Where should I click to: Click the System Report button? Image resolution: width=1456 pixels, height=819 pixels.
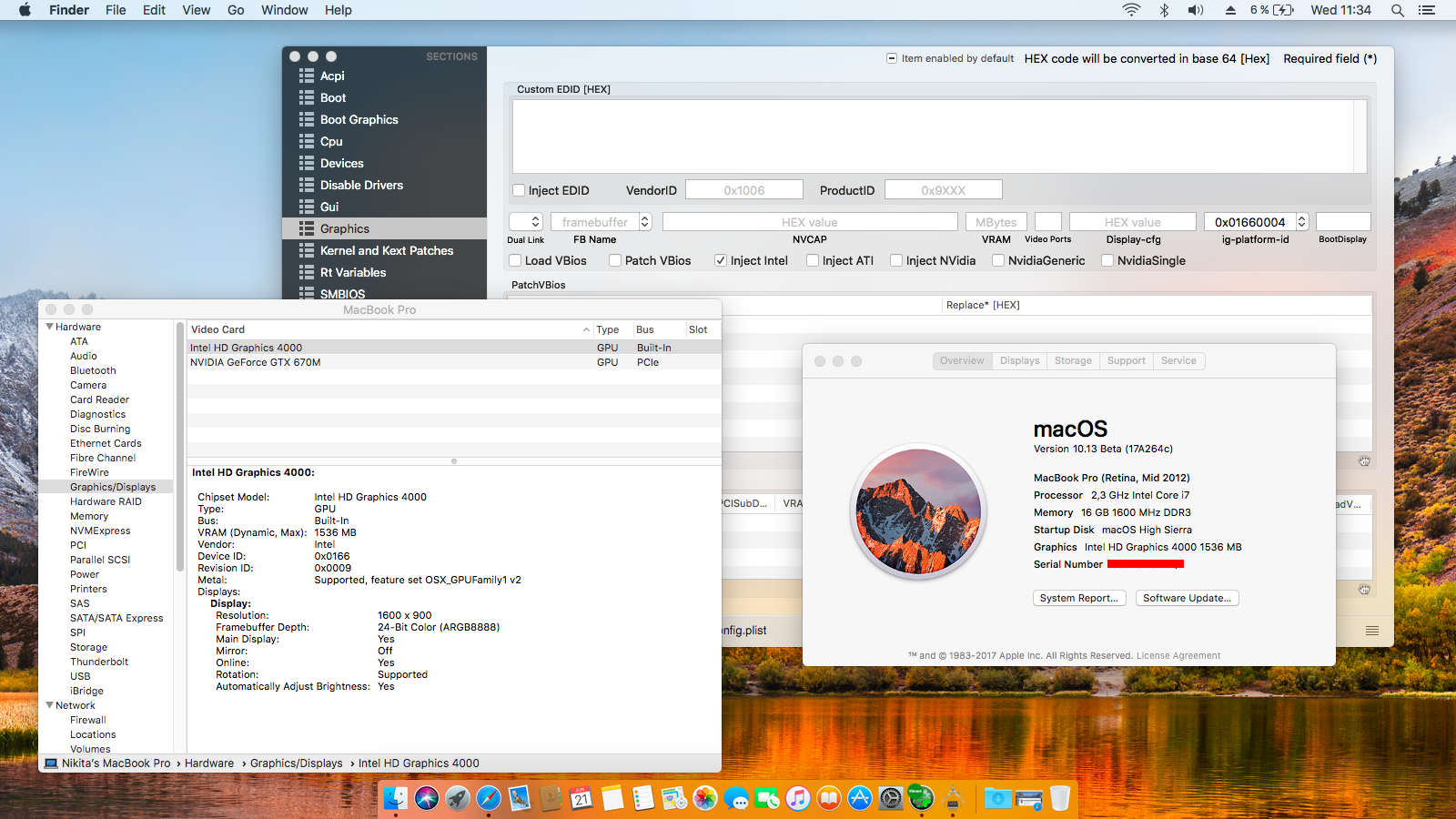coord(1079,598)
